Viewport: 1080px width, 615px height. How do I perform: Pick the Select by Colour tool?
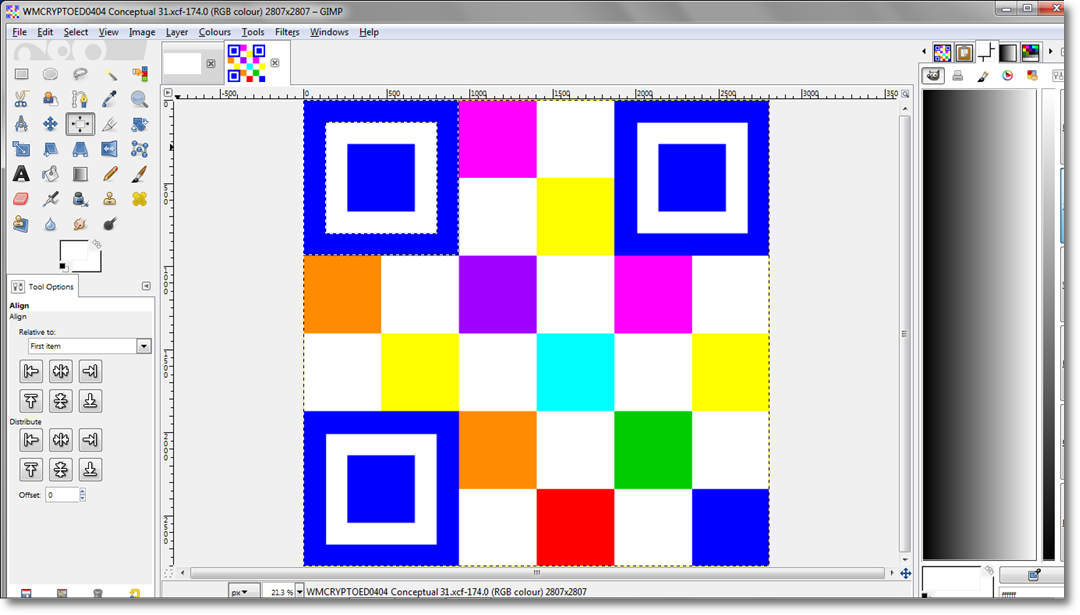pos(139,74)
